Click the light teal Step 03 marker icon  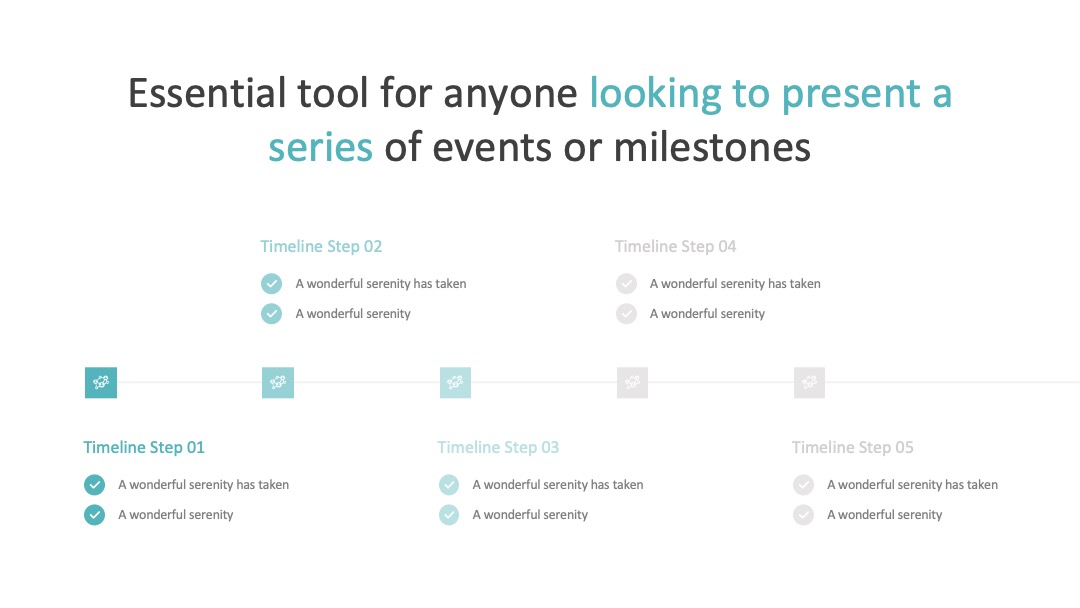click(455, 382)
